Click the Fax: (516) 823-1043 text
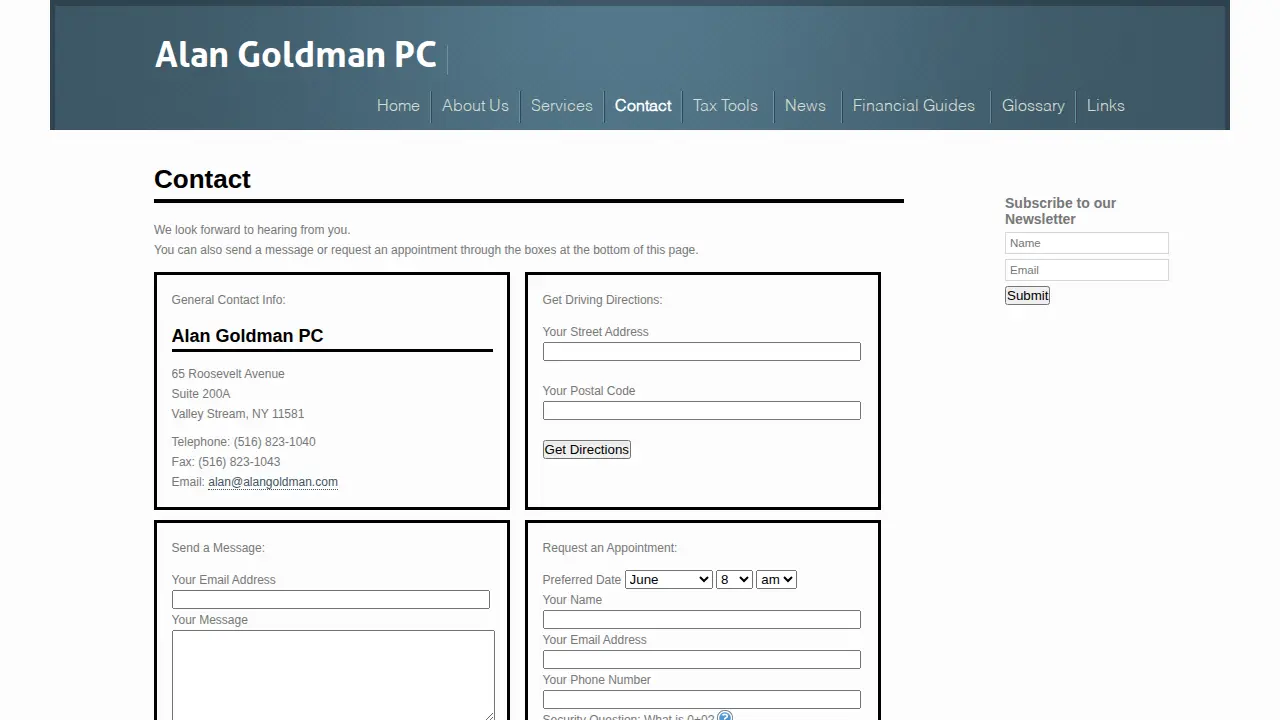This screenshot has height=720, width=1280. pyautogui.click(x=226, y=462)
